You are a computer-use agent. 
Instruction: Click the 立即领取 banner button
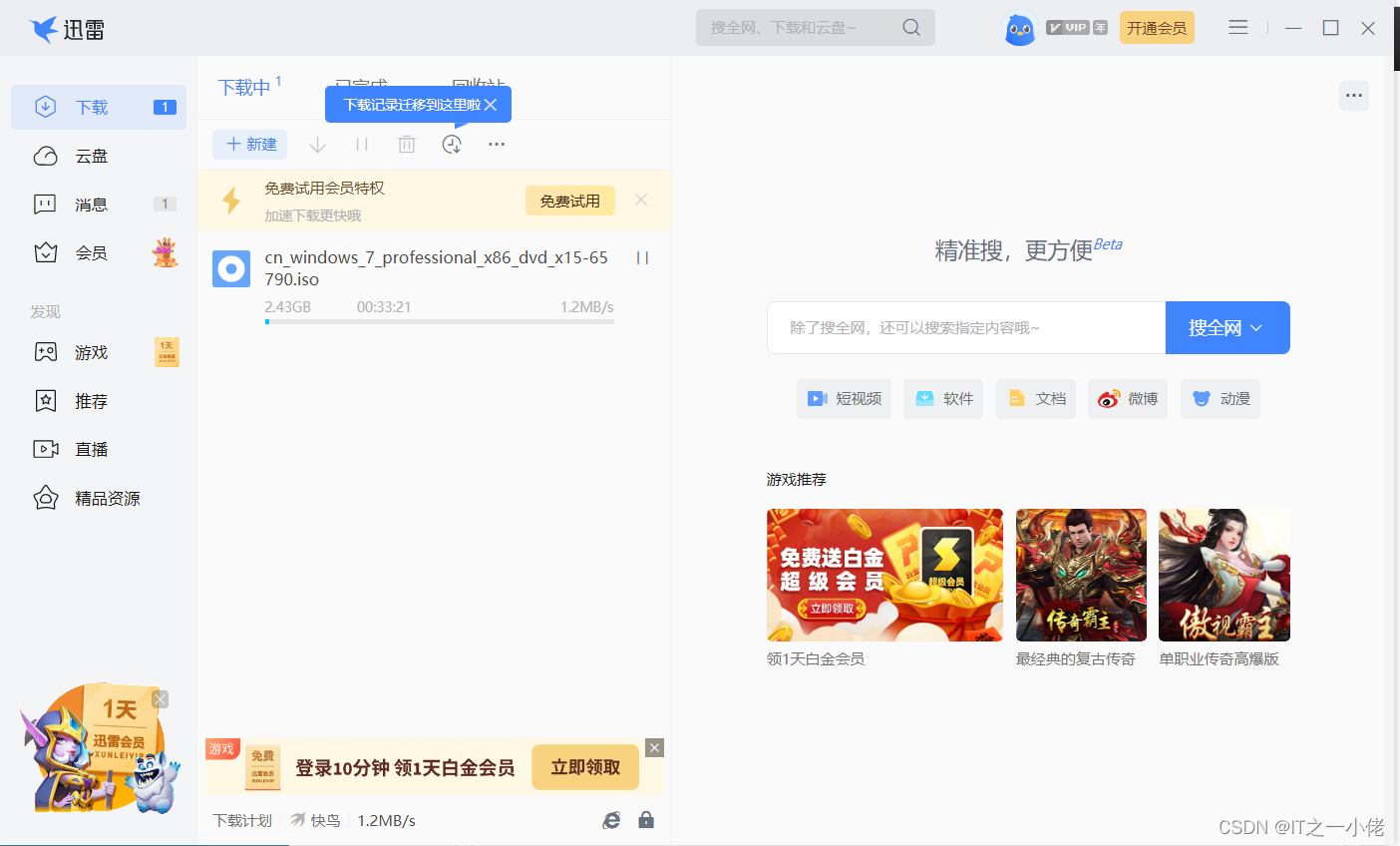click(585, 767)
